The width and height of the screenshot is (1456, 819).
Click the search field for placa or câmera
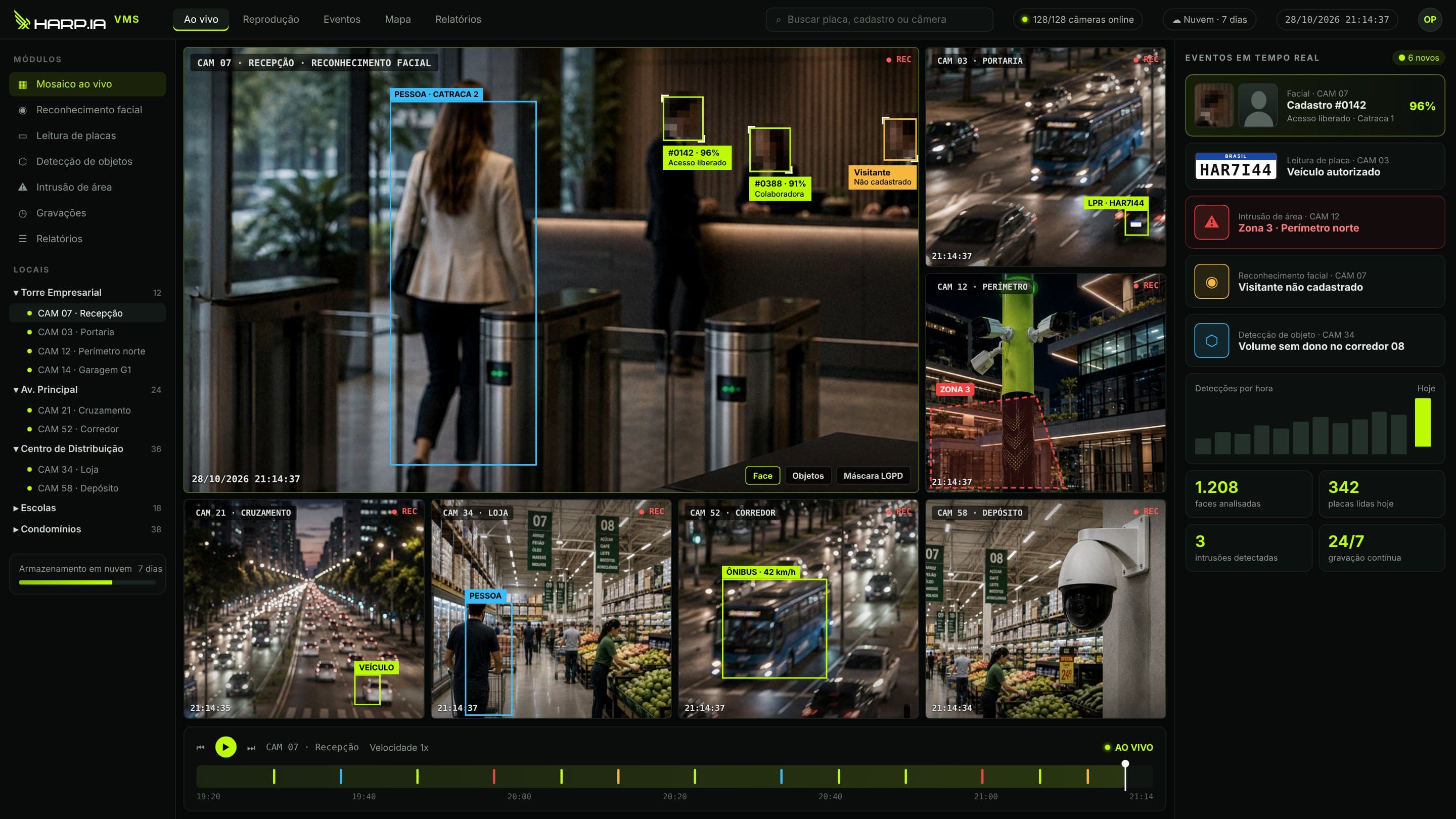click(x=880, y=19)
